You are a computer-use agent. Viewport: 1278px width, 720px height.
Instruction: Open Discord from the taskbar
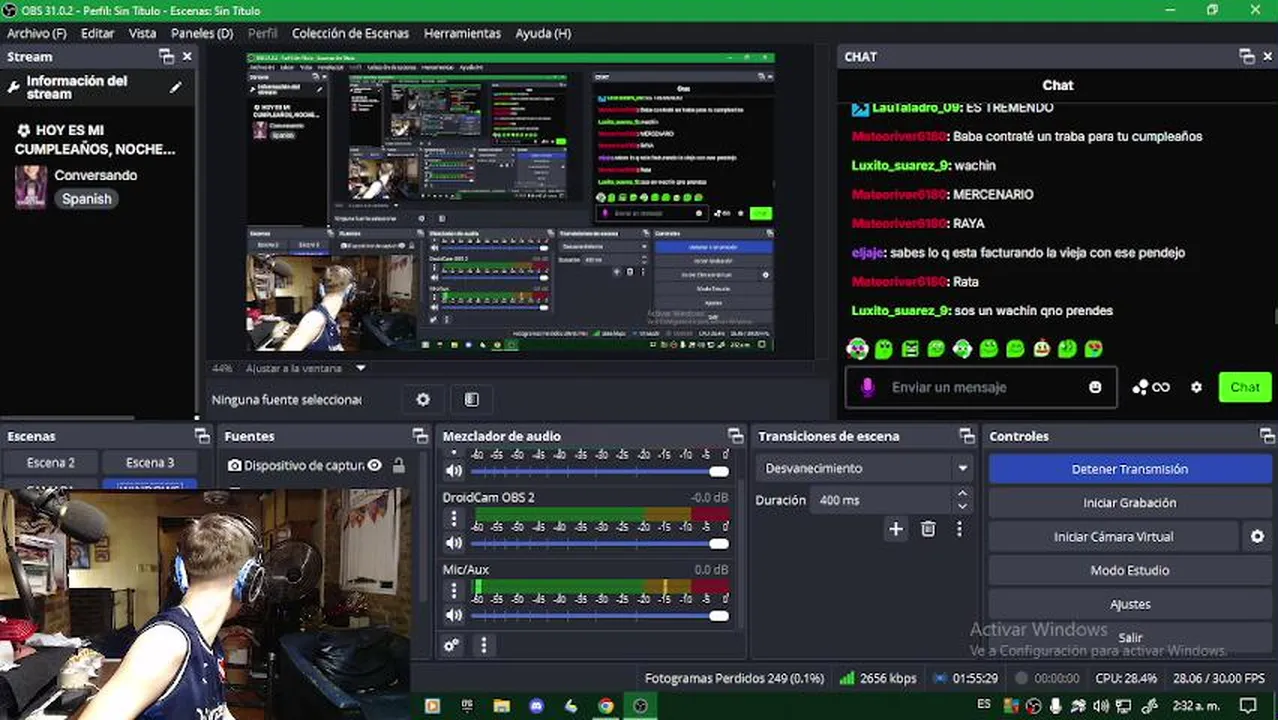pos(537,705)
